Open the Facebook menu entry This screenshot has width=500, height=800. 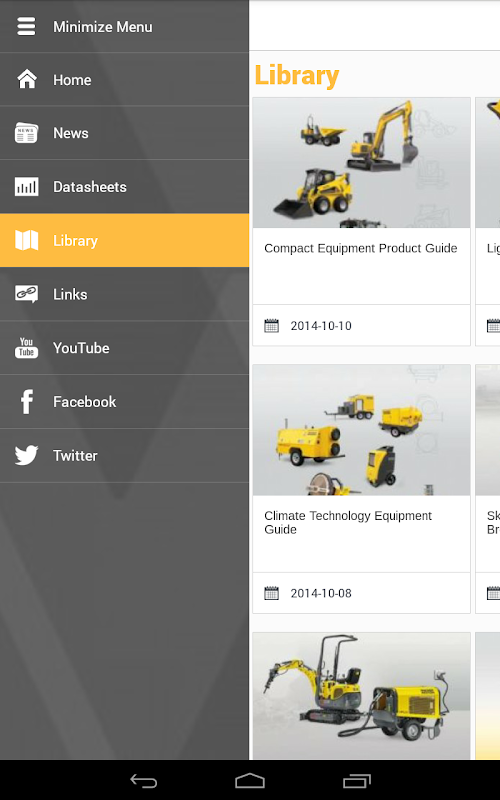coord(124,402)
